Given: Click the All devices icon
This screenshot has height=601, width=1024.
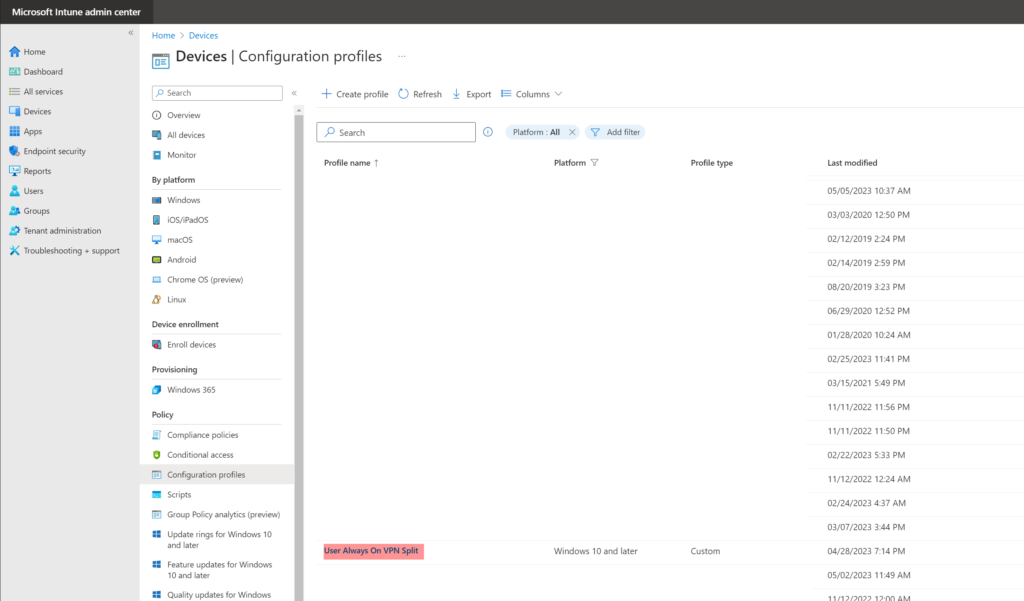Looking at the screenshot, I should pyautogui.click(x=157, y=135).
